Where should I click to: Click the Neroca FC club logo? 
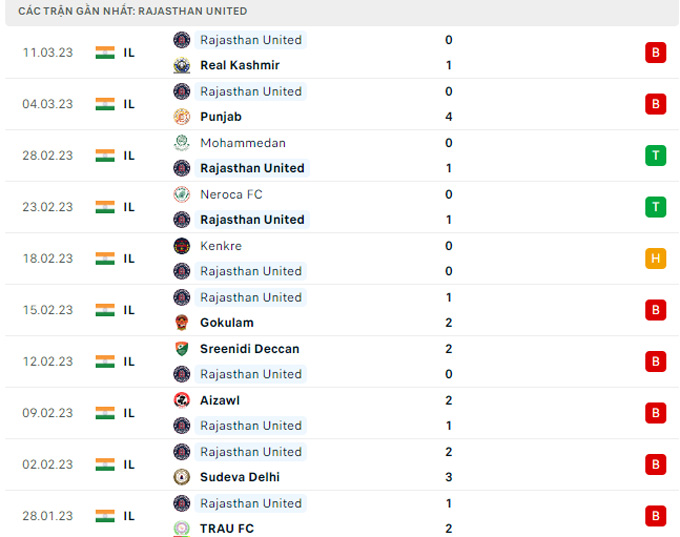[x=181, y=194]
